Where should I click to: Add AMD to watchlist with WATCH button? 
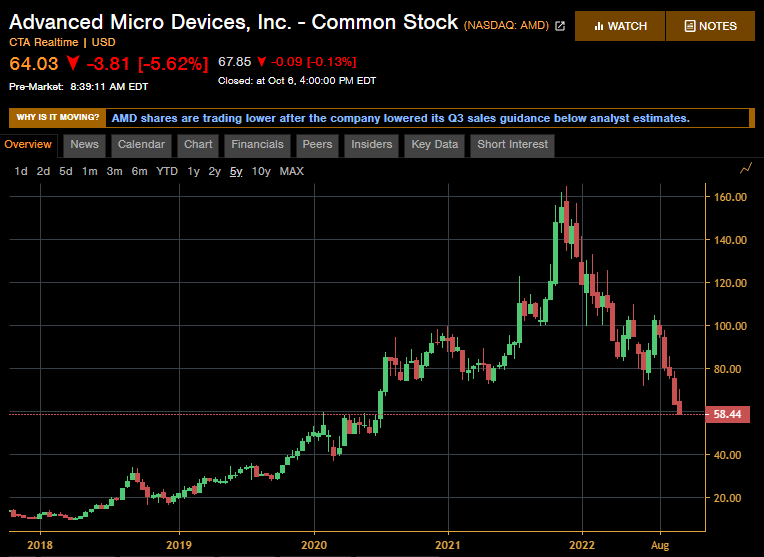[x=620, y=26]
